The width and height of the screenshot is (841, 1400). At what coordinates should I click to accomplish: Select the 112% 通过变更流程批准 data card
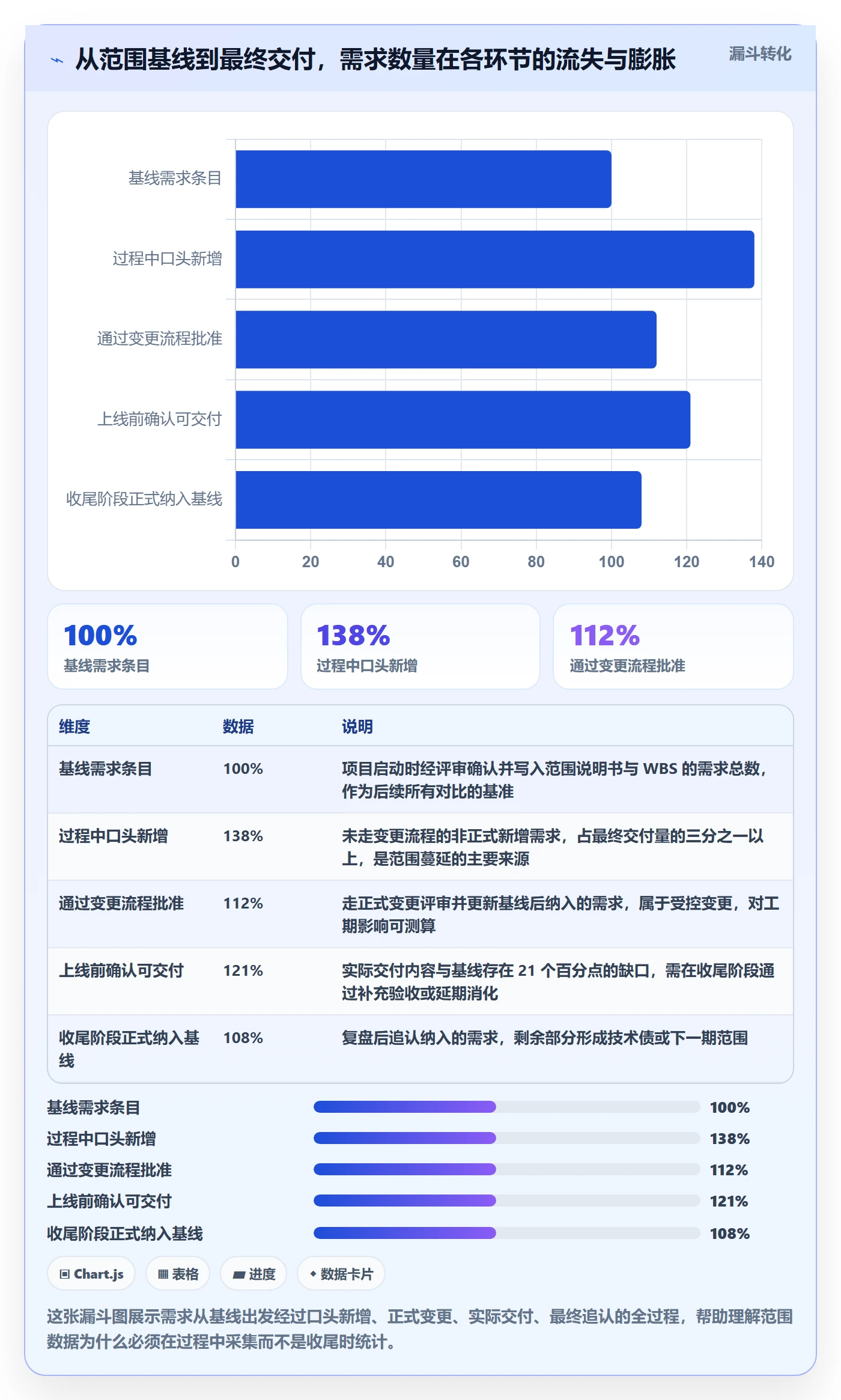673,647
